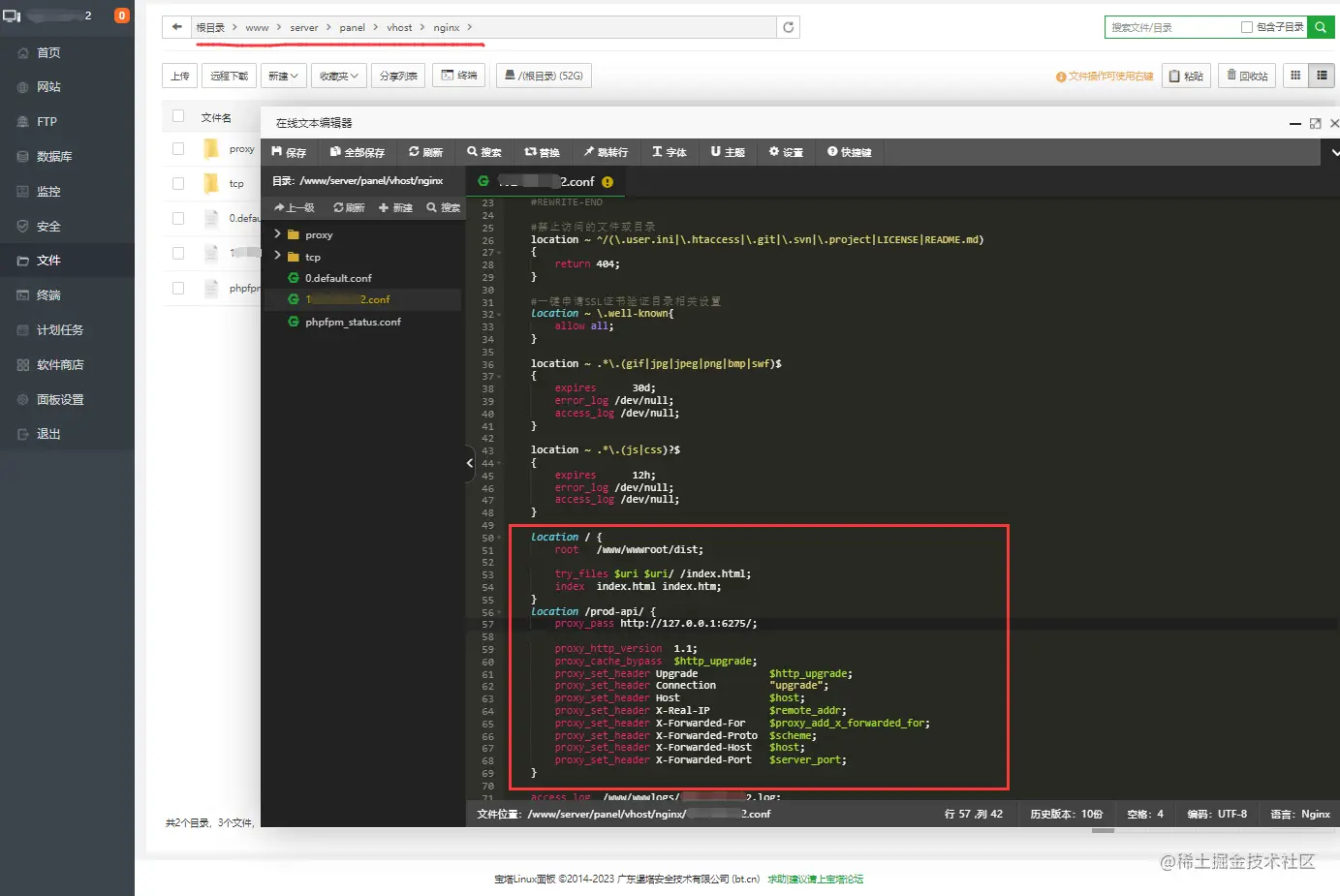Screen dimensions: 1340x896
Task: Open 设置 settings in editor toolbar
Action: pyautogui.click(x=786, y=152)
